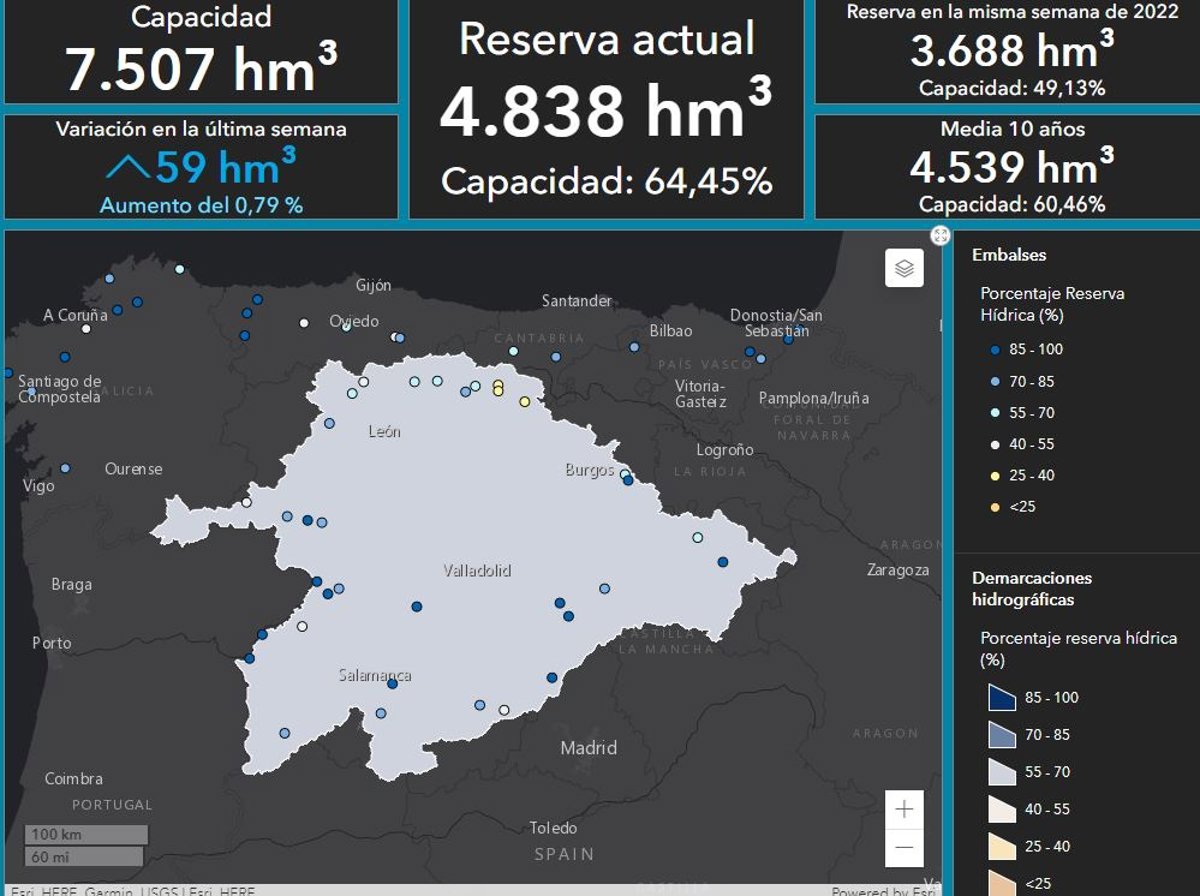
Task: Open the map layers list button
Action: (904, 268)
